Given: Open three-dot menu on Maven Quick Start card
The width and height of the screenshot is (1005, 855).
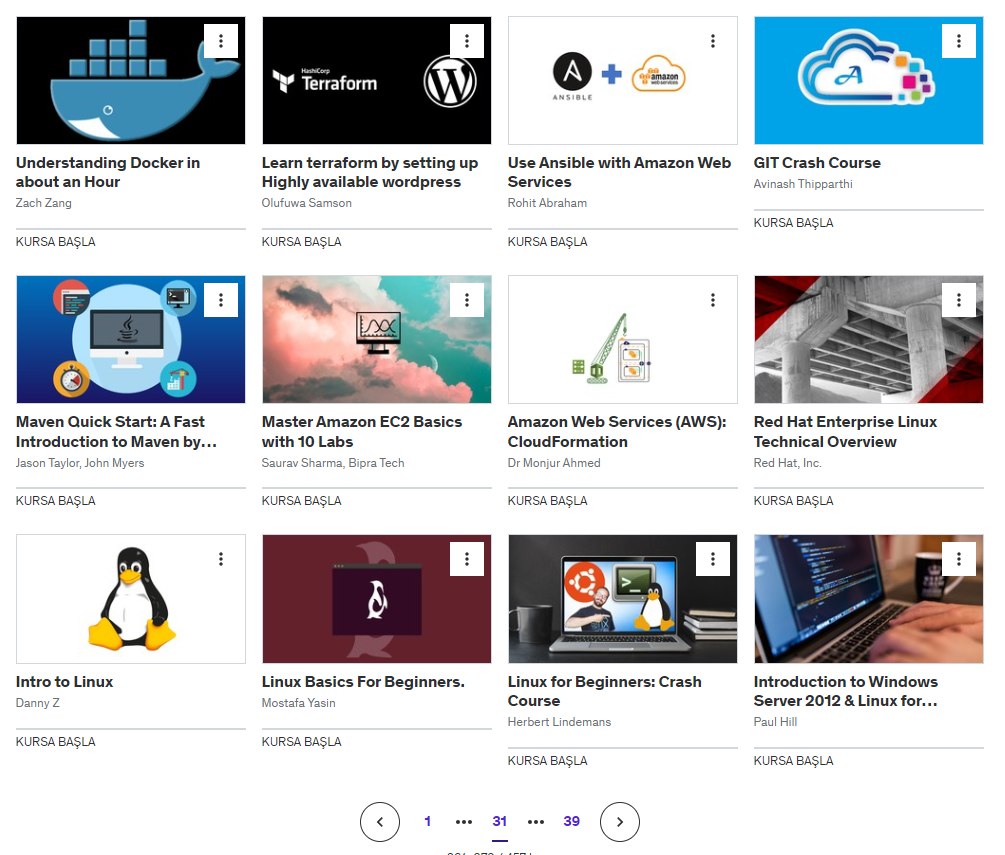Looking at the screenshot, I should [221, 300].
